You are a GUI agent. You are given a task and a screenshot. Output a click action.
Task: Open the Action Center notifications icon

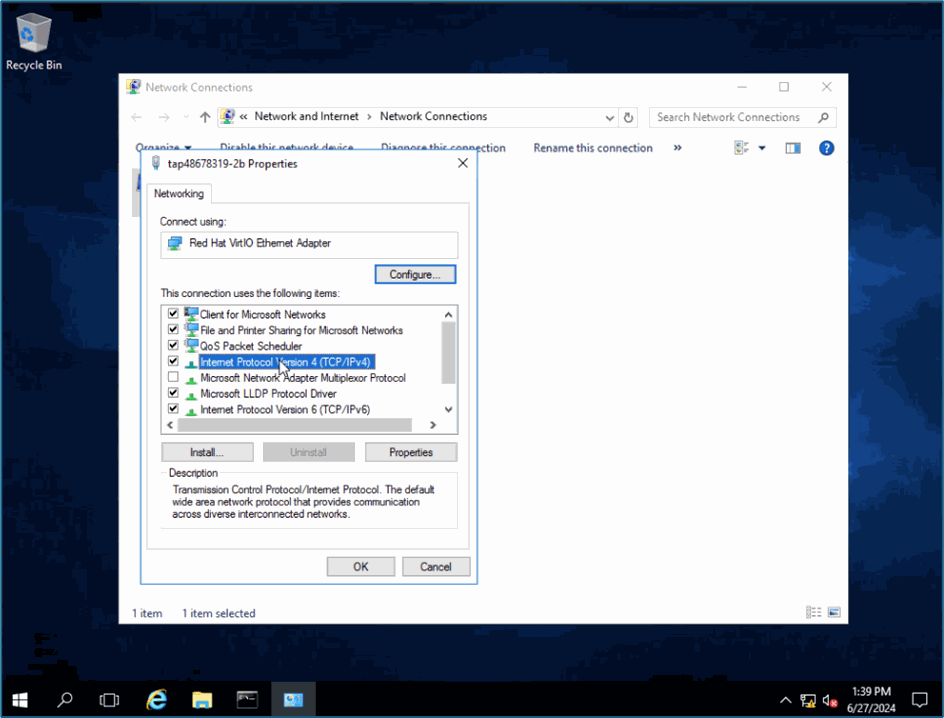click(919, 700)
